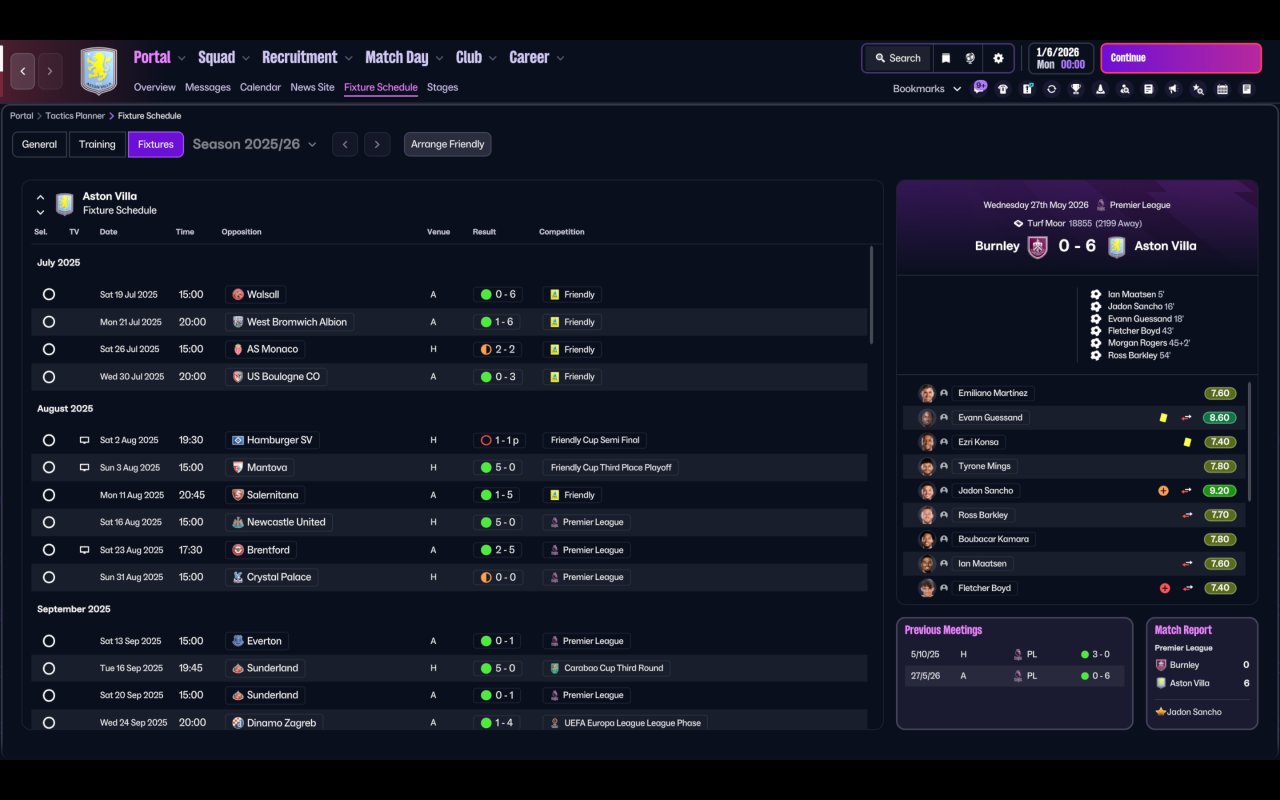Click the Continue button

(x=1181, y=58)
